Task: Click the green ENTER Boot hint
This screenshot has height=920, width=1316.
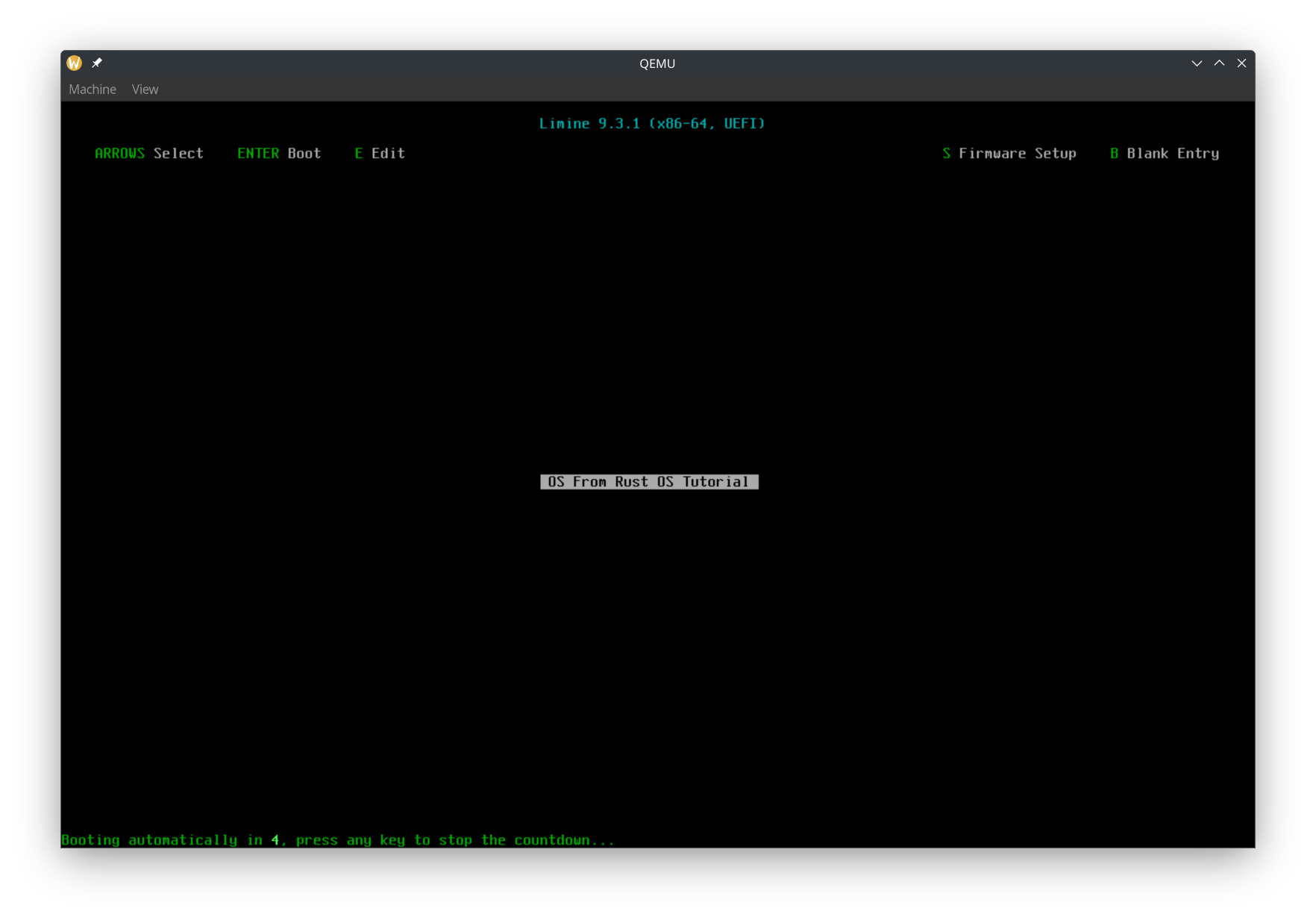Action: click(x=279, y=153)
